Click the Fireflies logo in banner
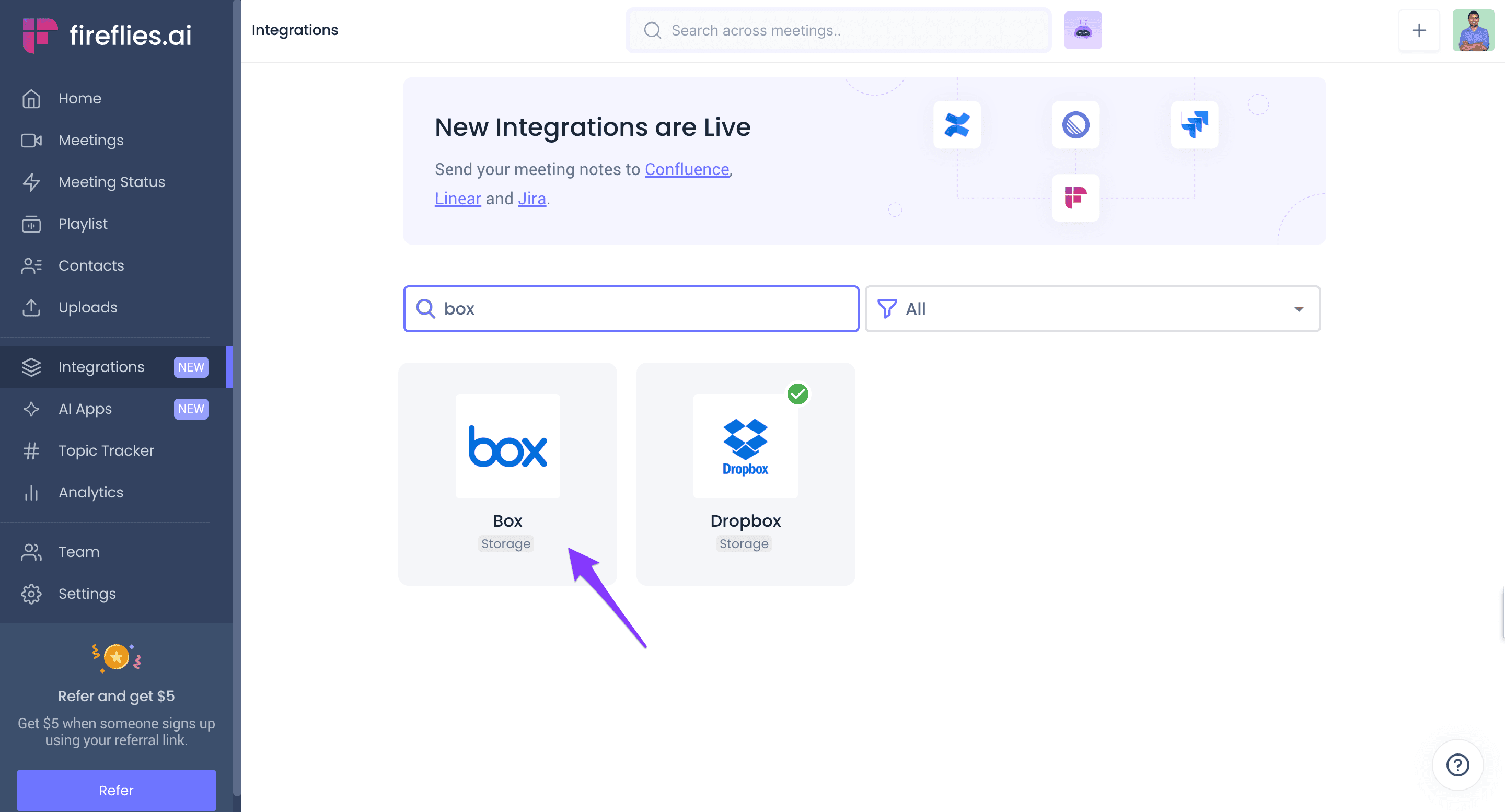This screenshot has height=812, width=1505. (x=1075, y=198)
